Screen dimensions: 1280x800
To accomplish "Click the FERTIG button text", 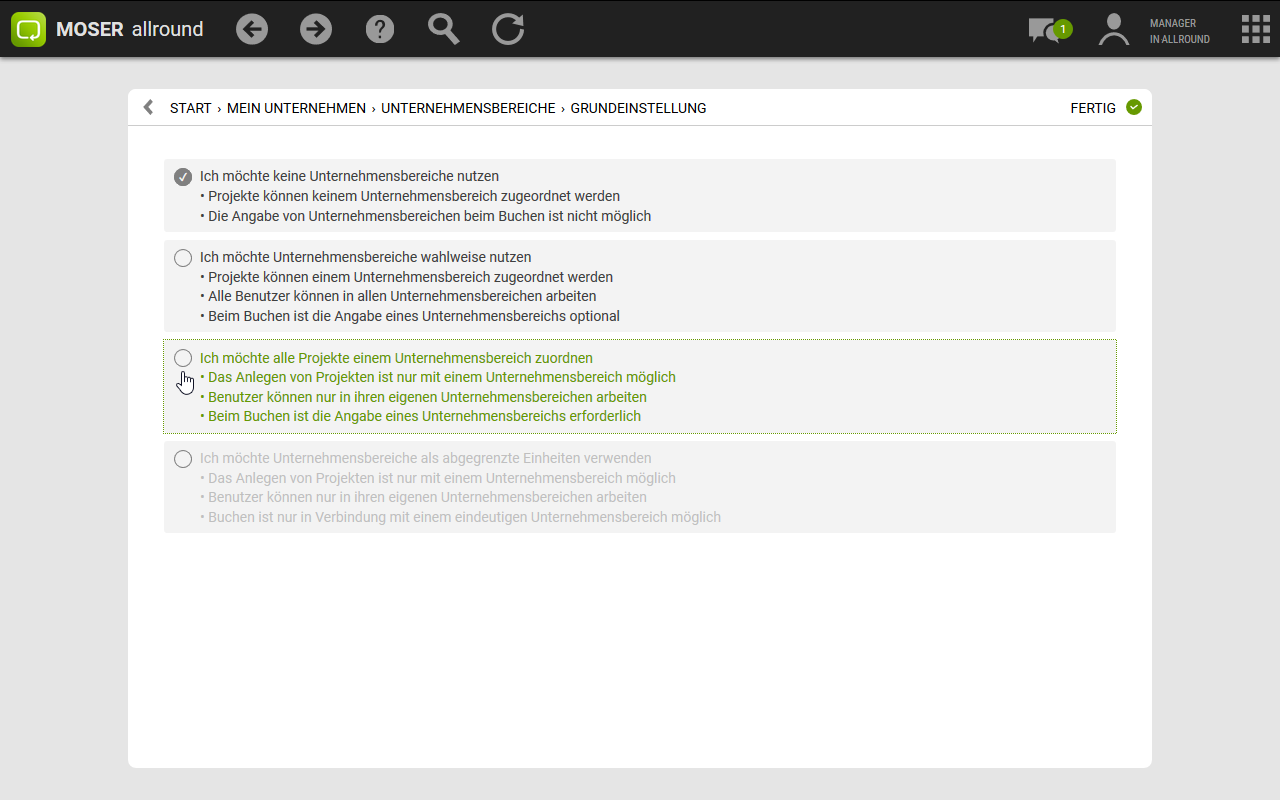I will click(x=1092, y=108).
